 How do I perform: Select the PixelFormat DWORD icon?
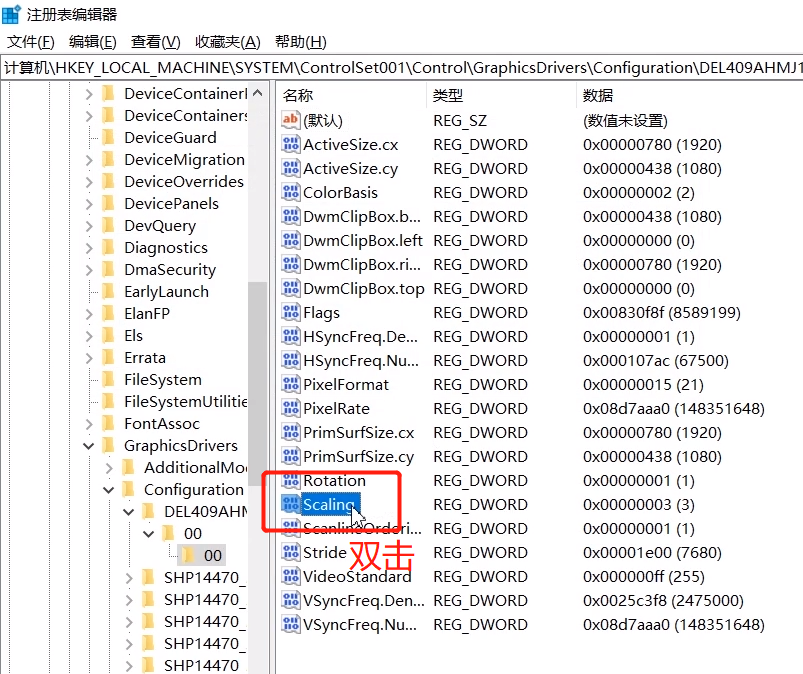coord(291,385)
